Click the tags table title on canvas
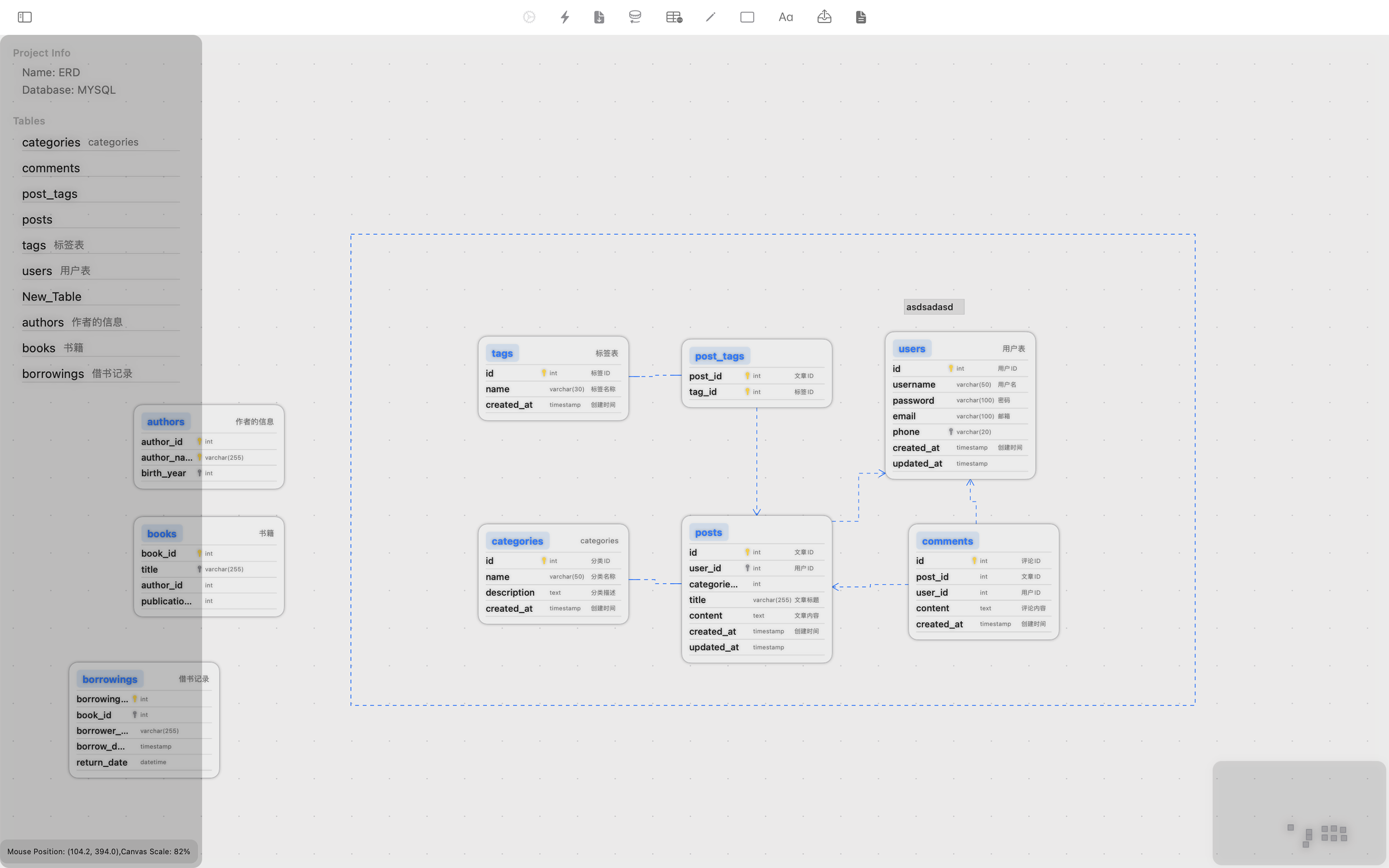The image size is (1389, 868). tap(502, 353)
